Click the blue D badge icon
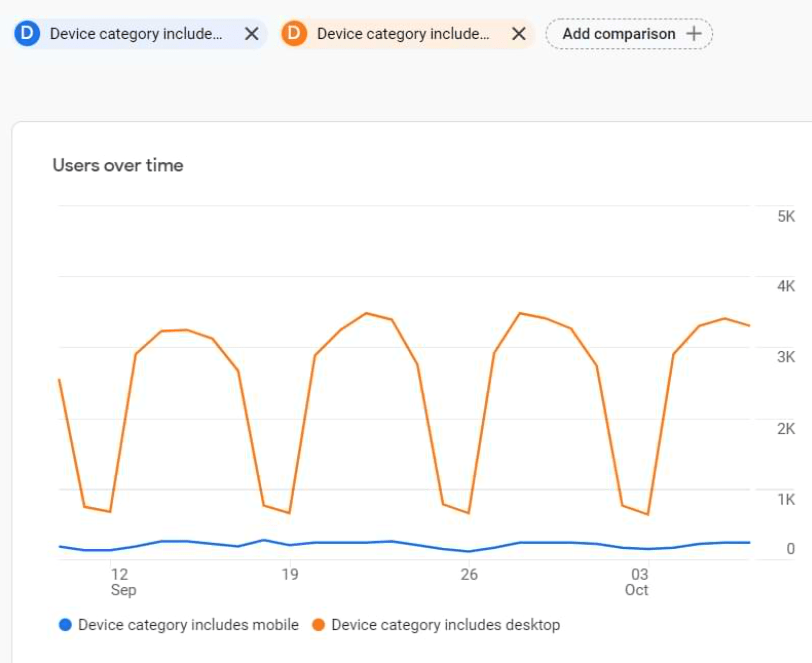The image size is (812, 663). pyautogui.click(x=27, y=34)
